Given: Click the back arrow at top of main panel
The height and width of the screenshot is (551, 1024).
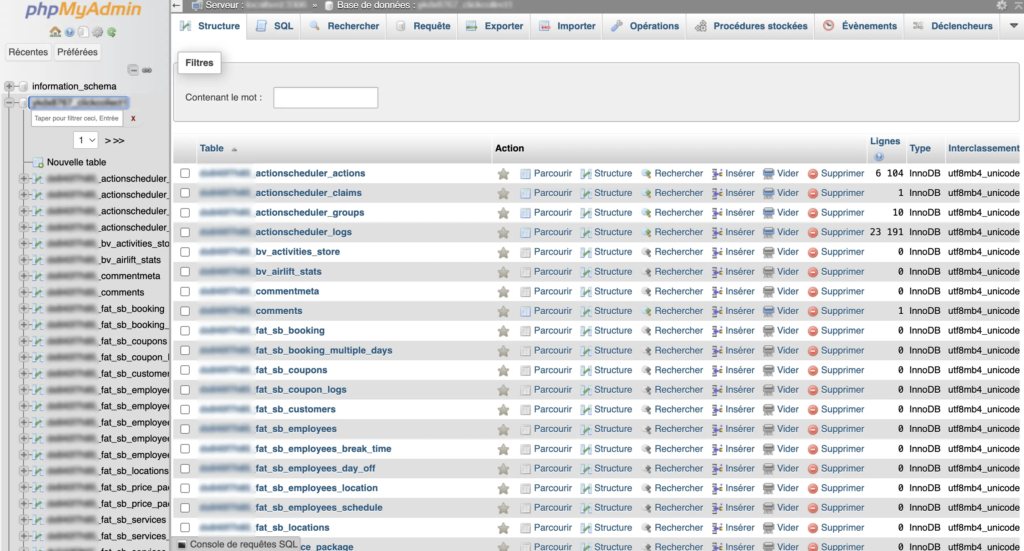Looking at the screenshot, I should (x=176, y=5).
